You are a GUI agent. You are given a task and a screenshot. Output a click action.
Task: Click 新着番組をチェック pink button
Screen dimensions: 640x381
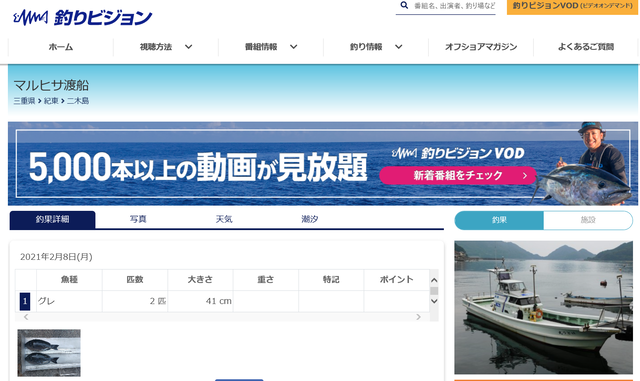point(458,176)
